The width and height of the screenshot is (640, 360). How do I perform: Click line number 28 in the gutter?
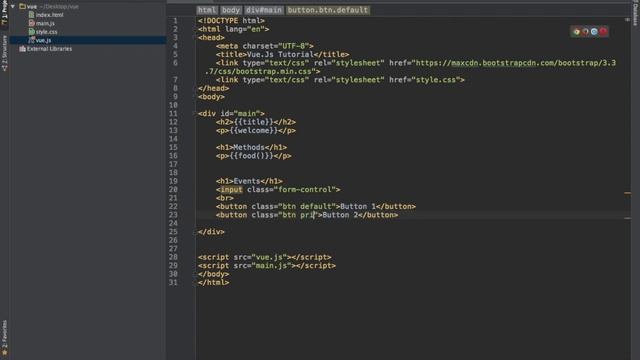pos(173,257)
